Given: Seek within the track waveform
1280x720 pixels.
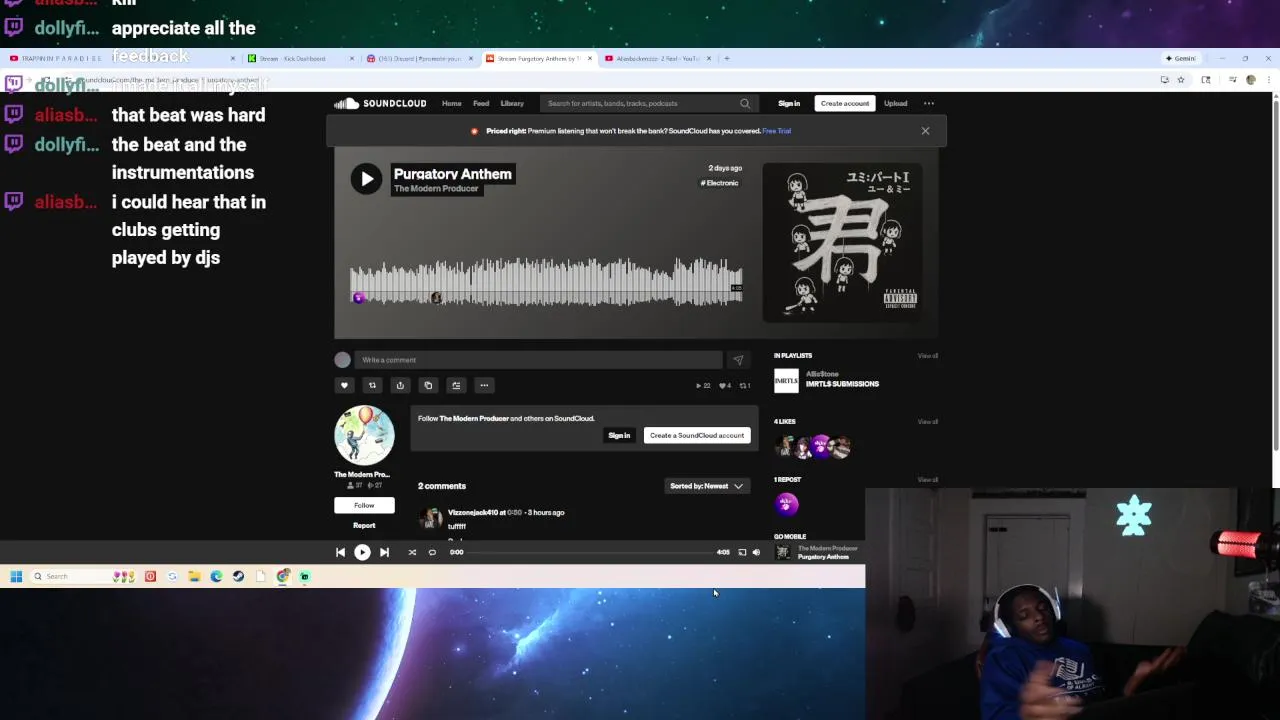Looking at the screenshot, I should [546, 282].
